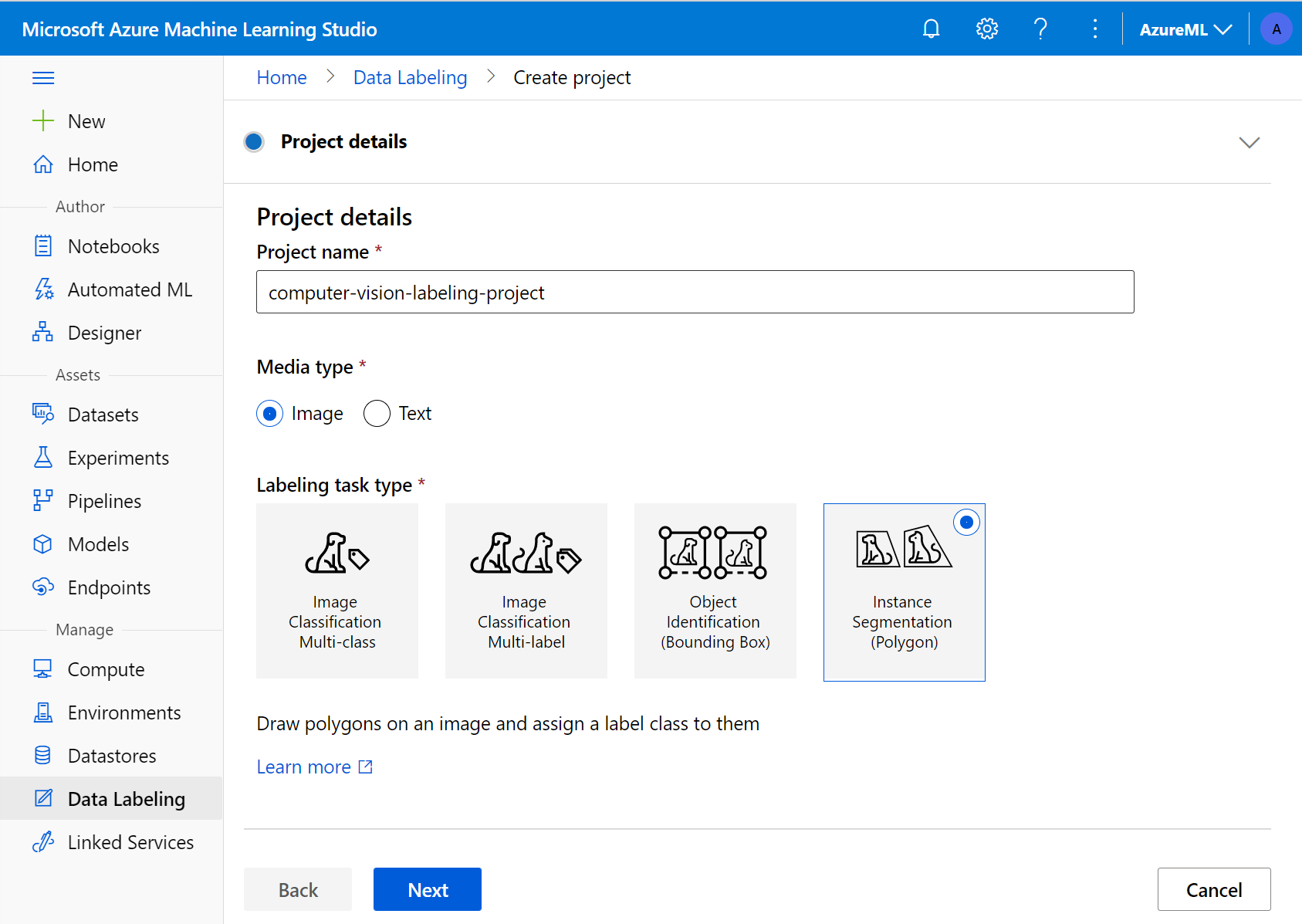Open the Designer page

105,333
